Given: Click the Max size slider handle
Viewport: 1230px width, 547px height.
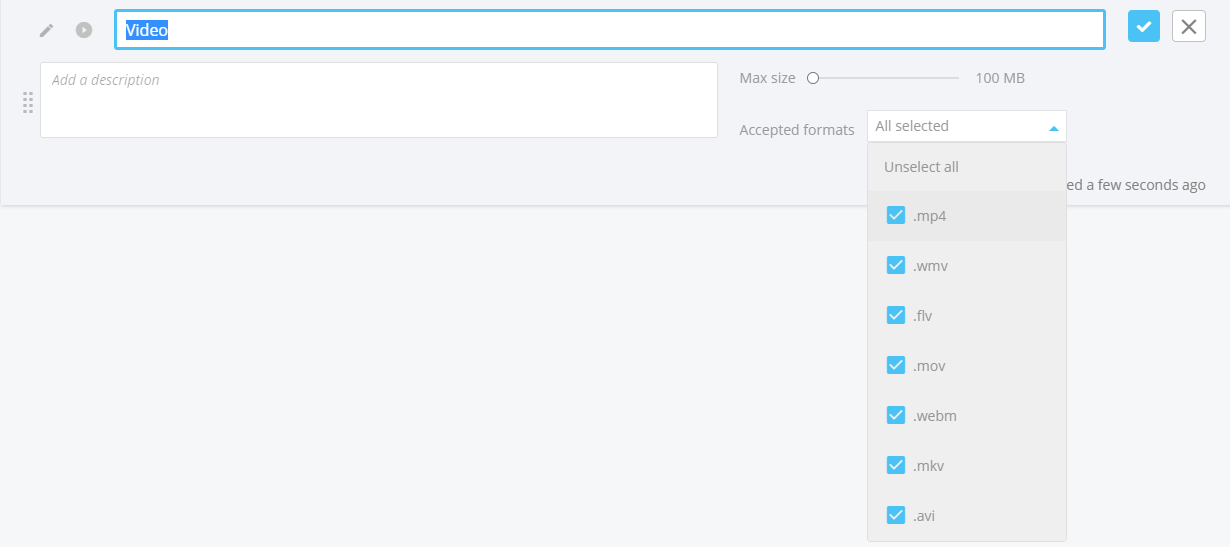Looking at the screenshot, I should (x=813, y=78).
